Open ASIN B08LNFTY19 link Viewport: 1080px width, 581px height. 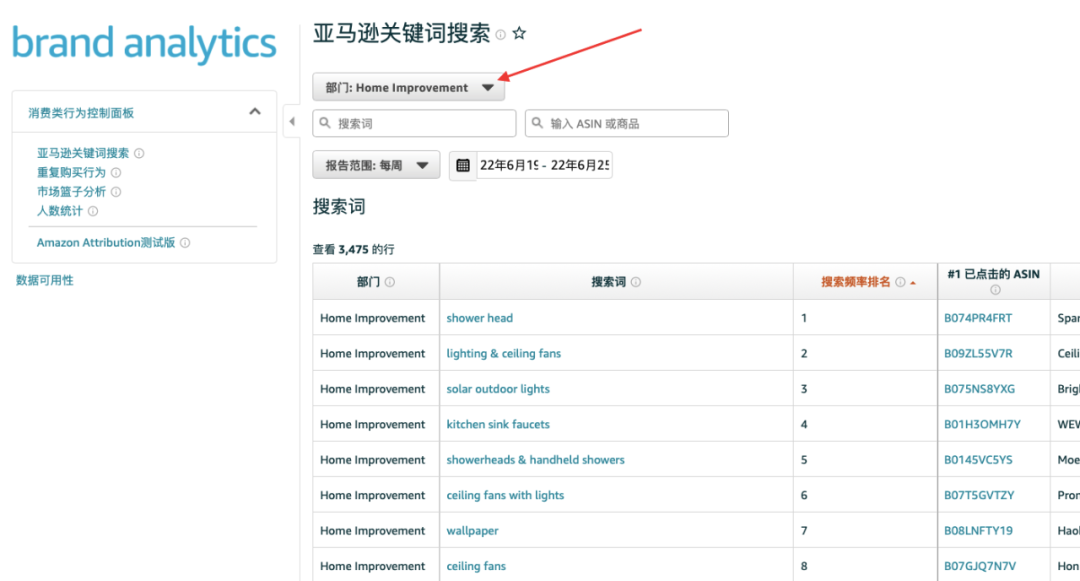978,531
